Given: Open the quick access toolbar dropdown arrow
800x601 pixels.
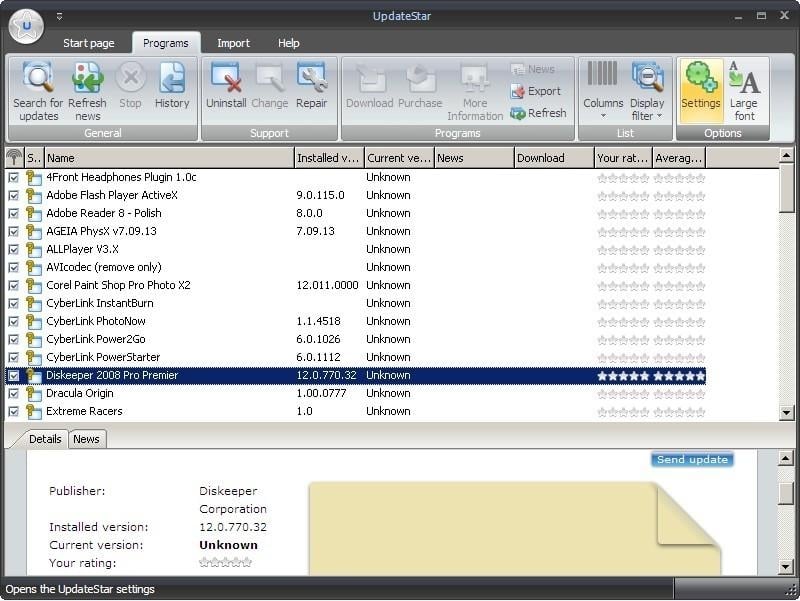Looking at the screenshot, I should 59,16.
